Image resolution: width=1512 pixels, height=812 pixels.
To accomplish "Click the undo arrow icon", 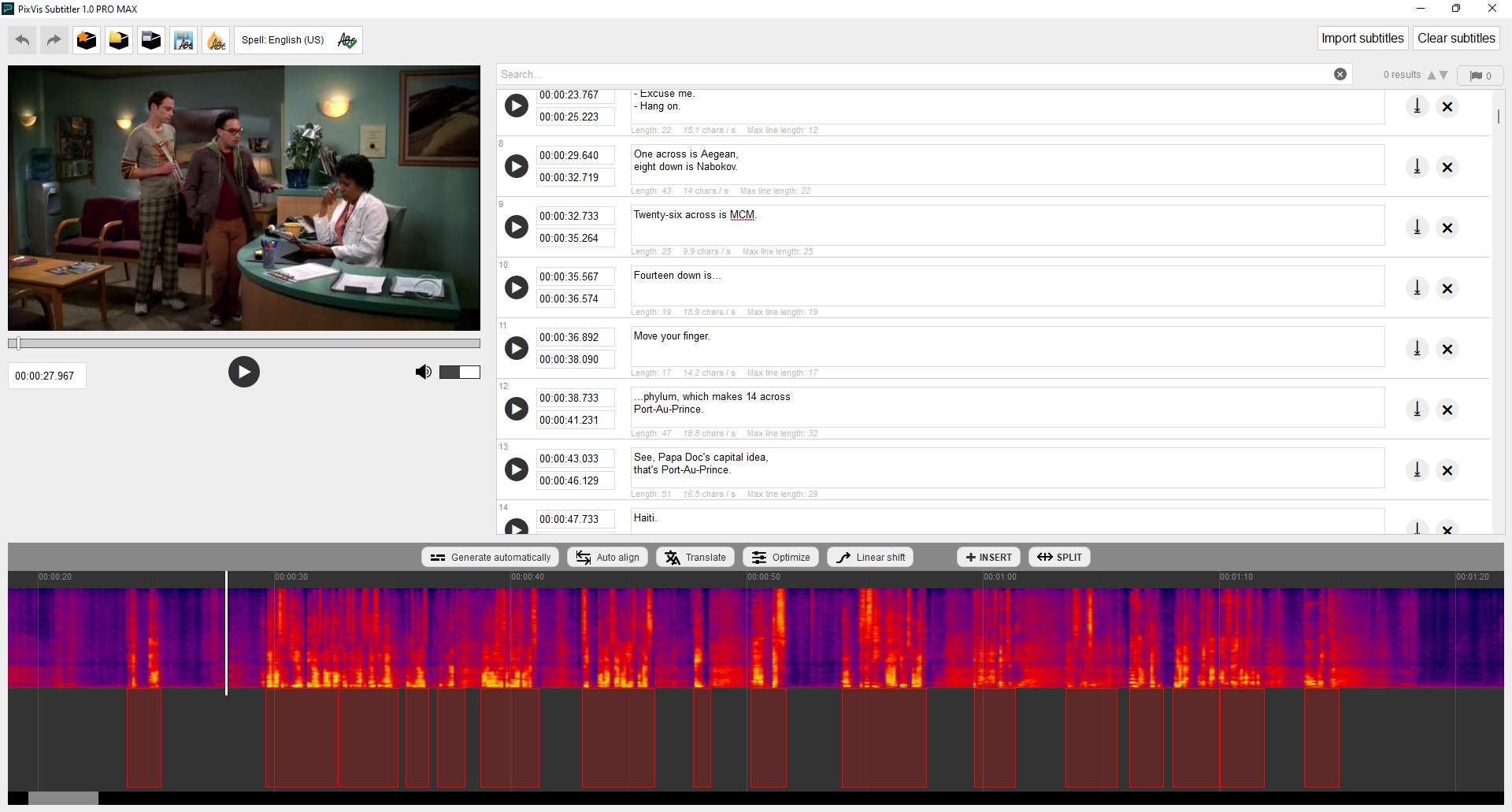I will (23, 40).
